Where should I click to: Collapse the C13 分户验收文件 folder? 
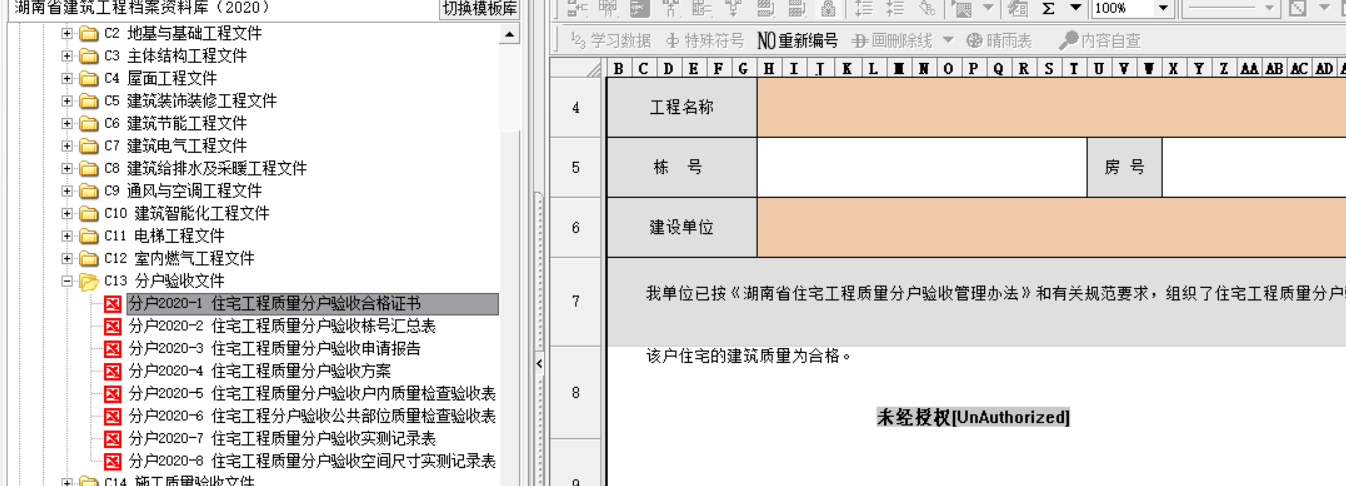pos(68,281)
